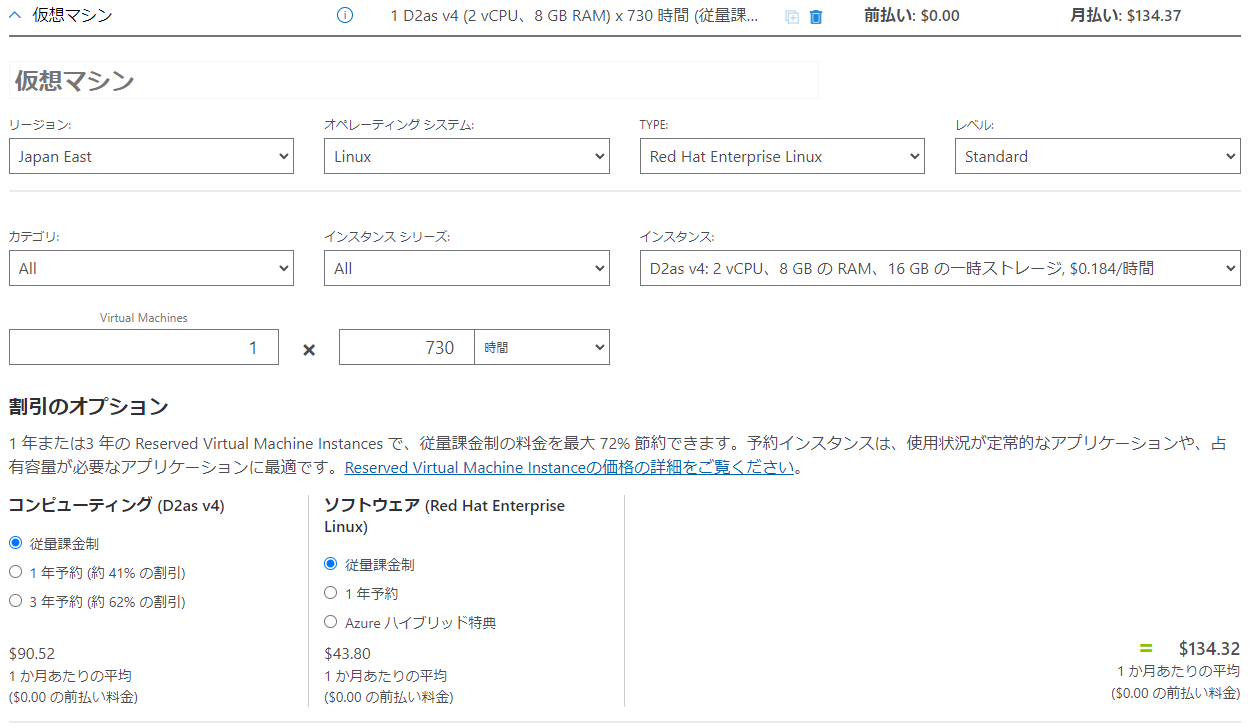Select Azure ハイブリッド特典 radio button

[x=331, y=622]
